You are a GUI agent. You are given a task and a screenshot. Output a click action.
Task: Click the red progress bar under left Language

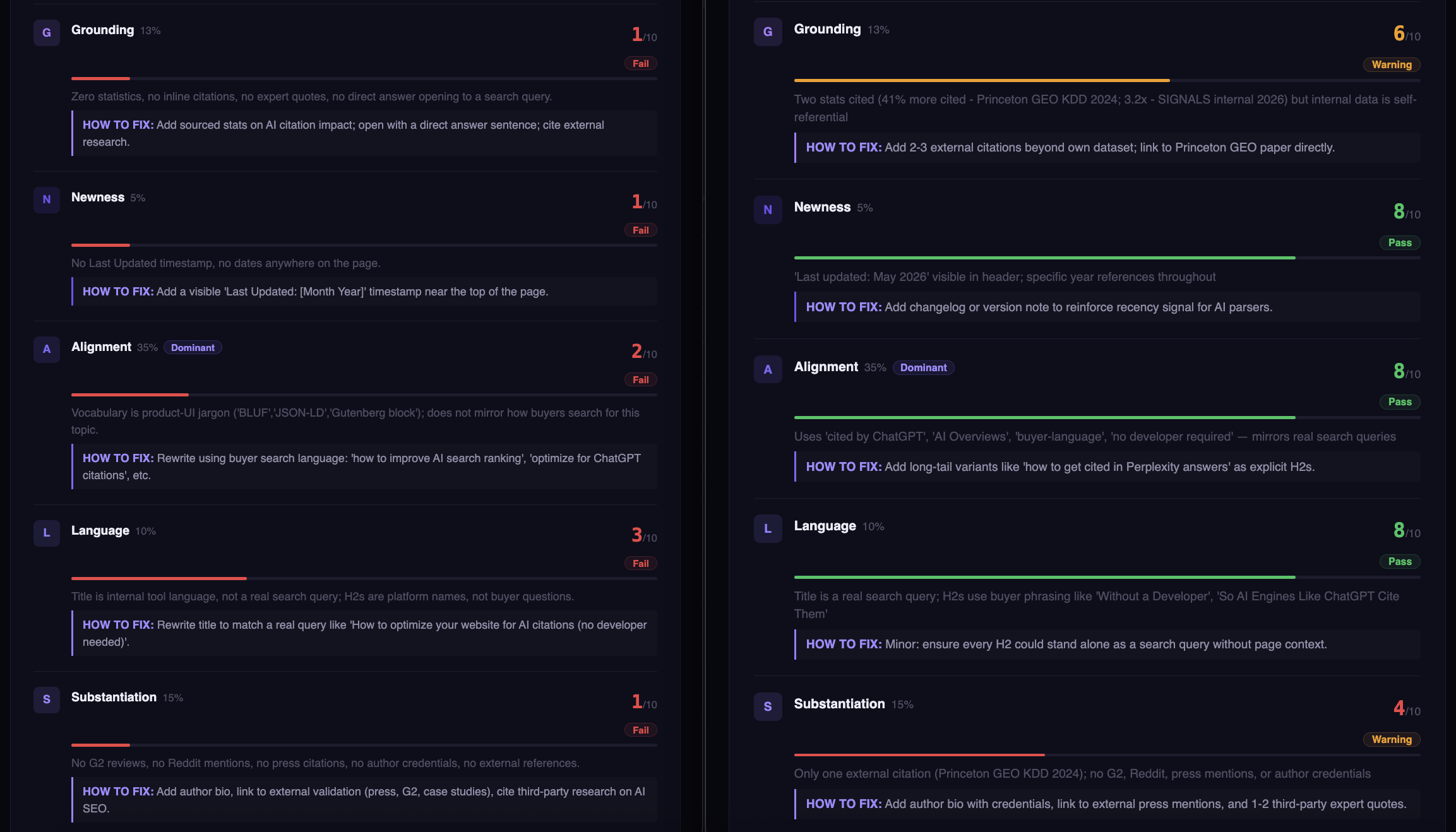click(x=159, y=578)
